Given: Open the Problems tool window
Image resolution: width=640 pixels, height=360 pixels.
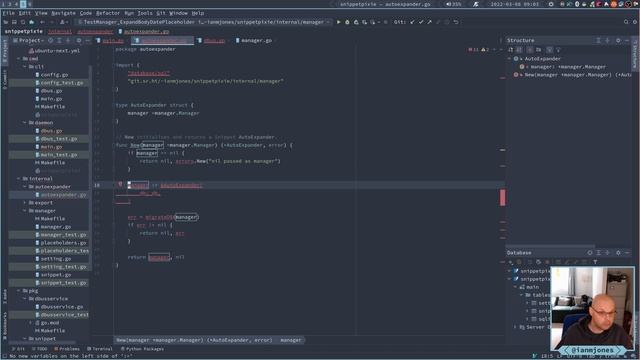Looking at the screenshot, I should [67, 349].
